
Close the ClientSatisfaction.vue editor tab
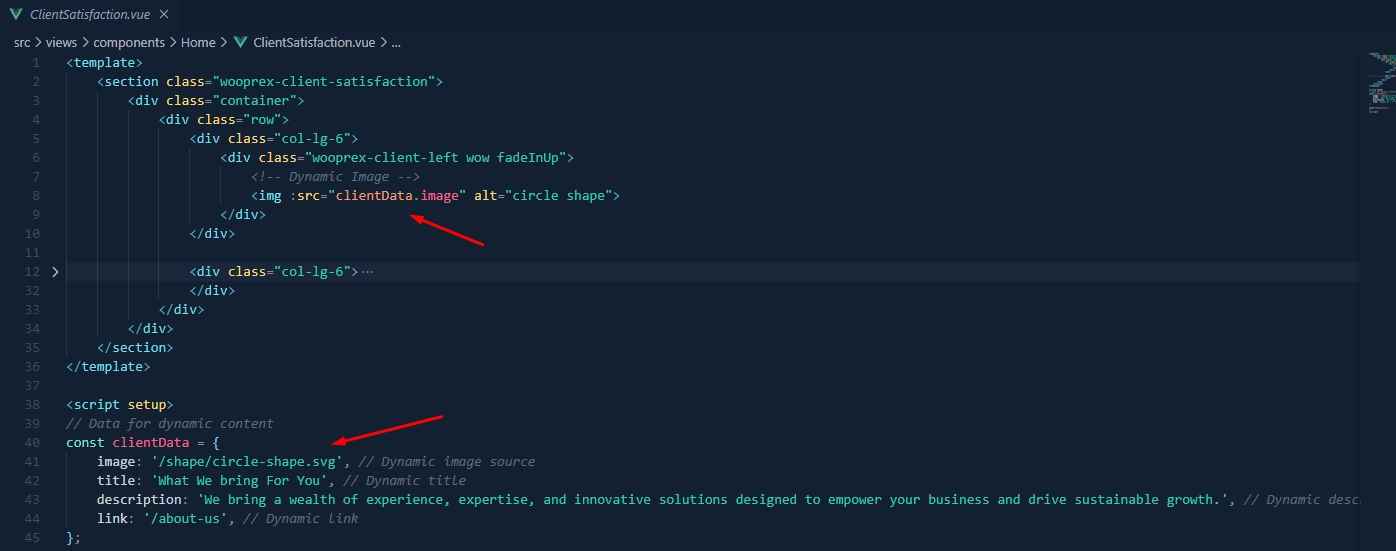click(x=163, y=15)
